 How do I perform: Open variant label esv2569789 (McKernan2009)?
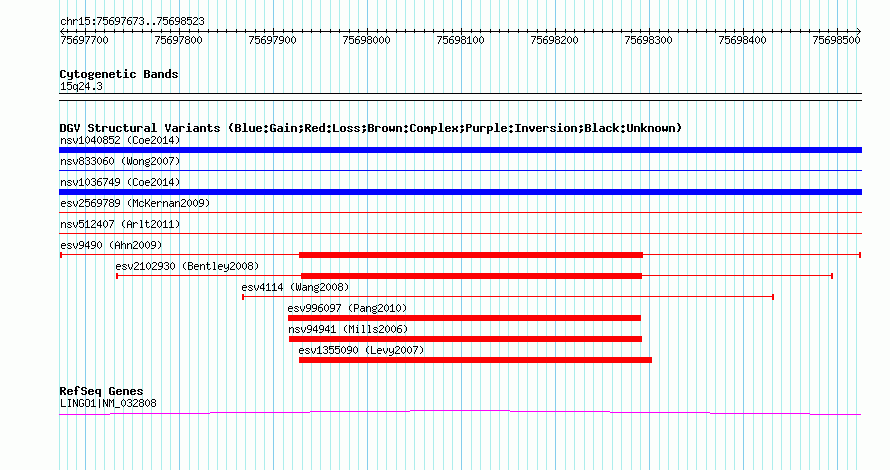point(135,203)
